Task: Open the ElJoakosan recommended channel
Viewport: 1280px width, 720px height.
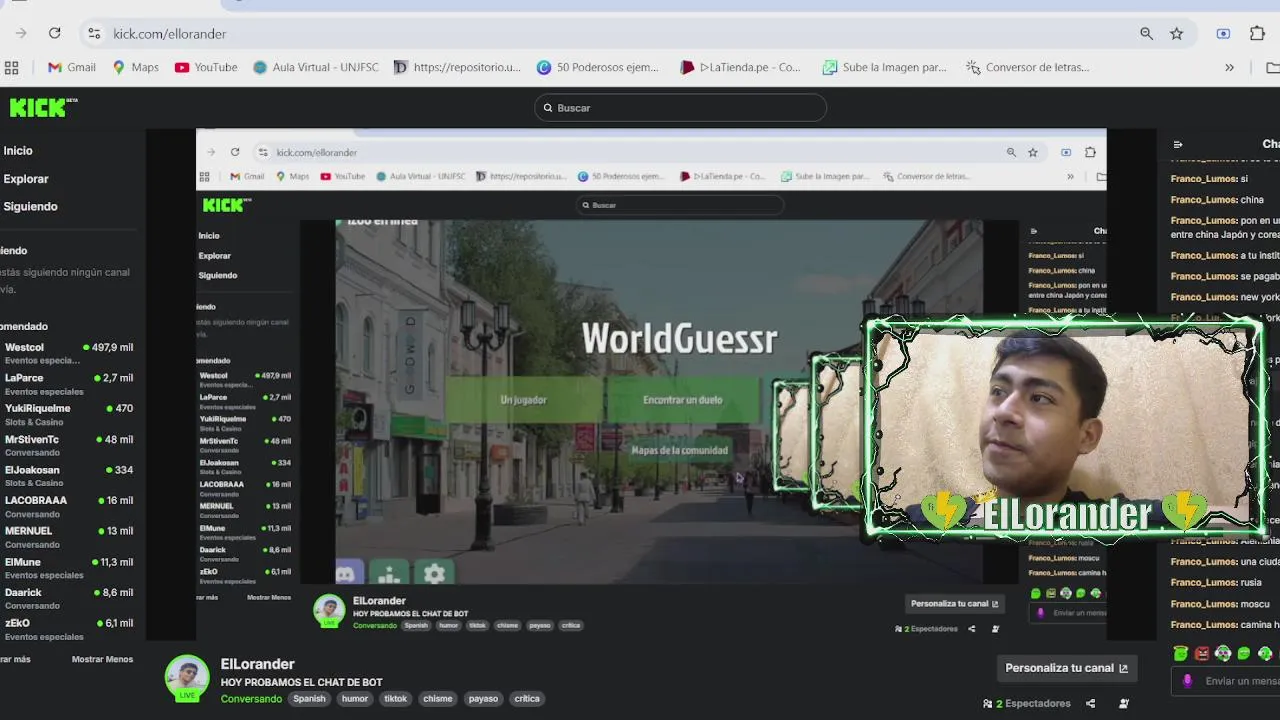Action: coord(68,475)
